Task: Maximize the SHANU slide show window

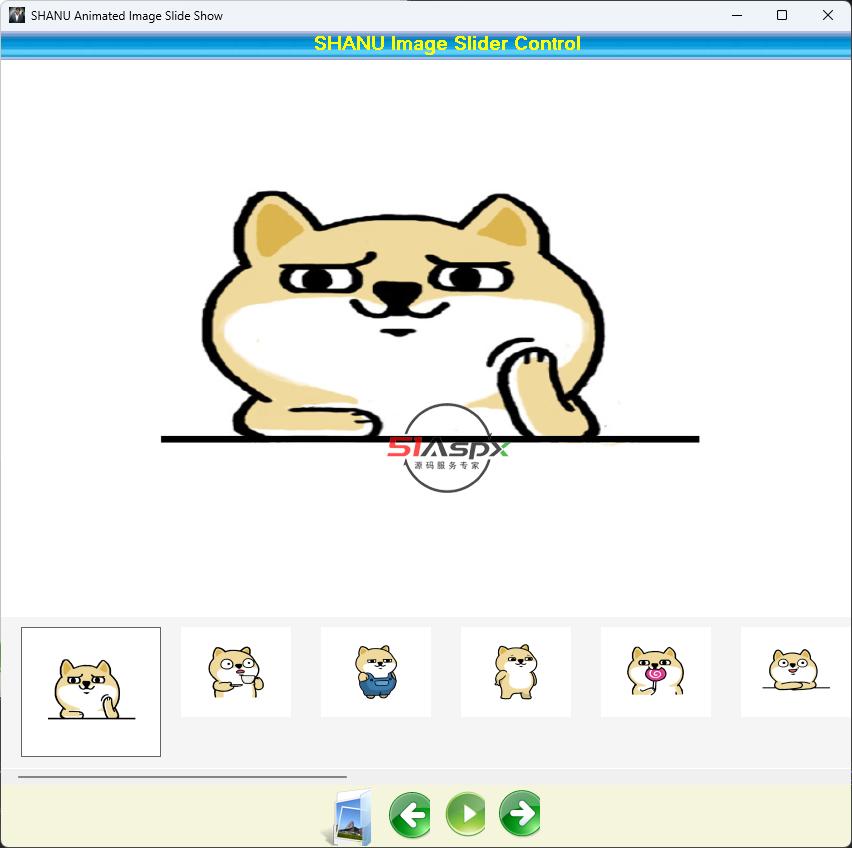Action: coord(782,15)
